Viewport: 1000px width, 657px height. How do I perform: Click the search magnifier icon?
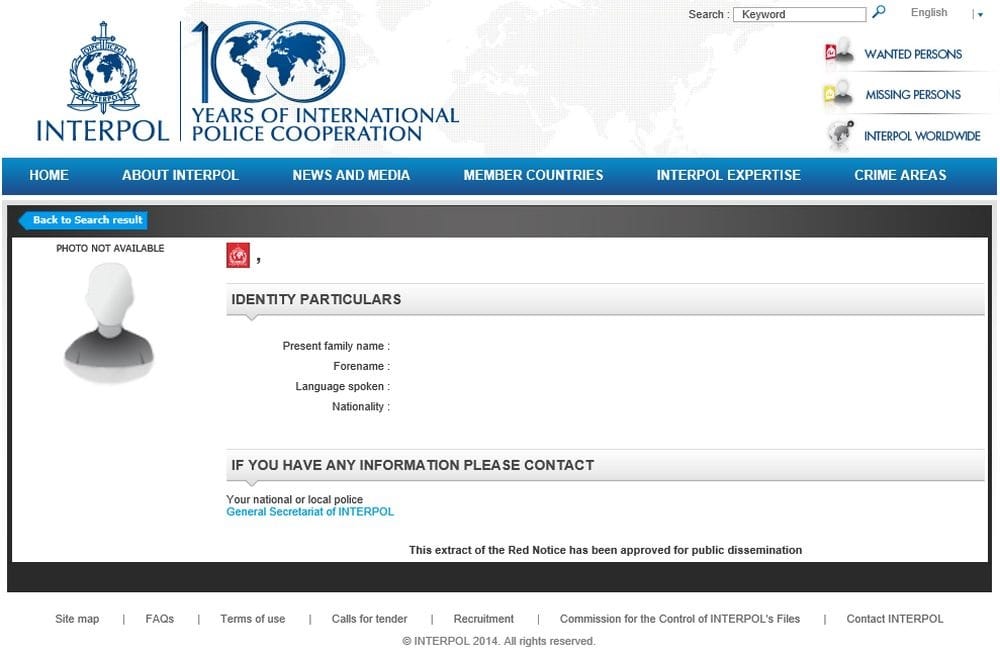coord(879,12)
